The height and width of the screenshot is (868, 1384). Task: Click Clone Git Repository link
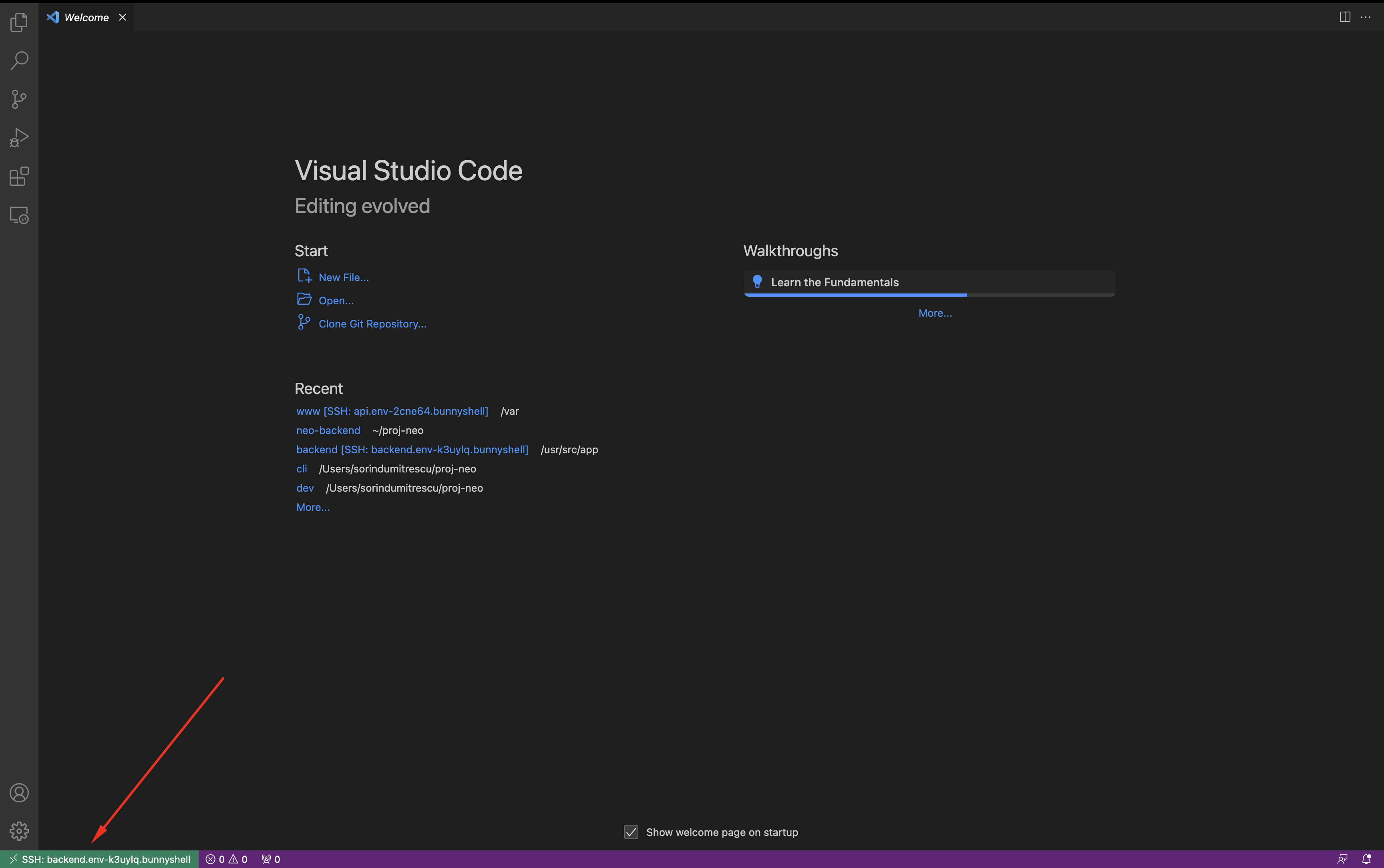372,324
